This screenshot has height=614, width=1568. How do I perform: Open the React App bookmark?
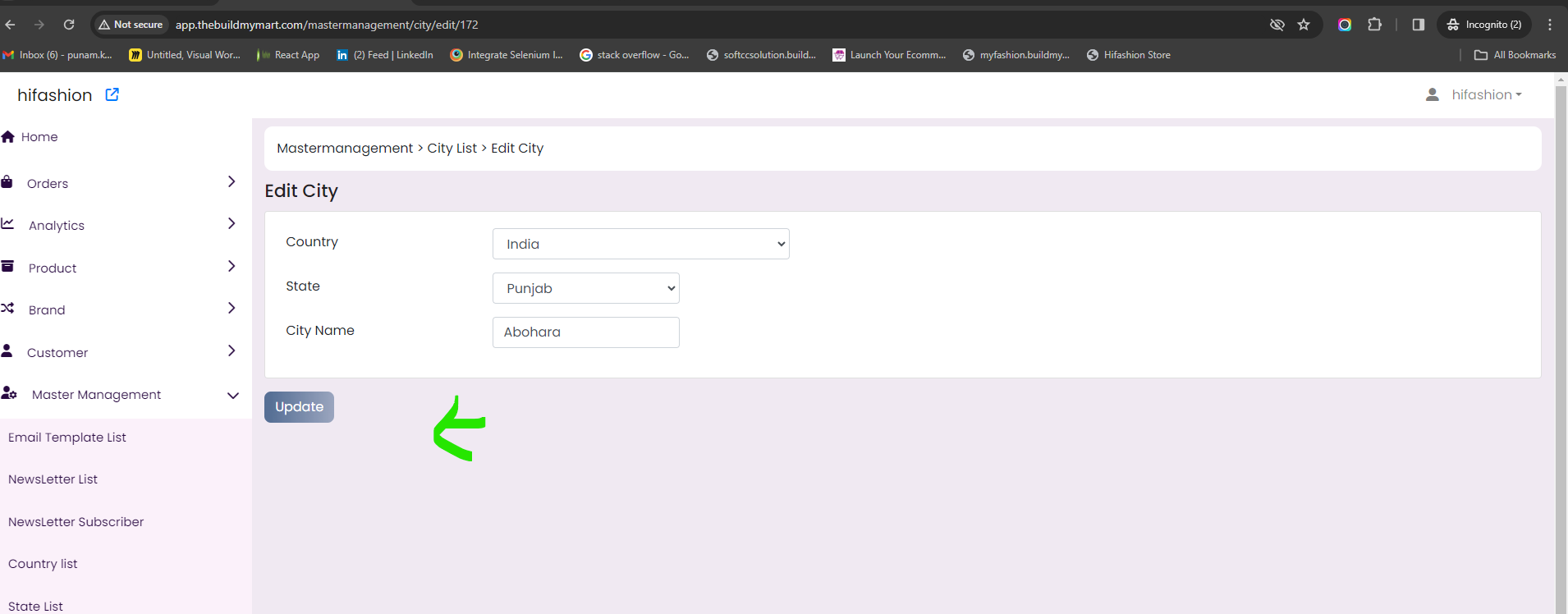[288, 55]
